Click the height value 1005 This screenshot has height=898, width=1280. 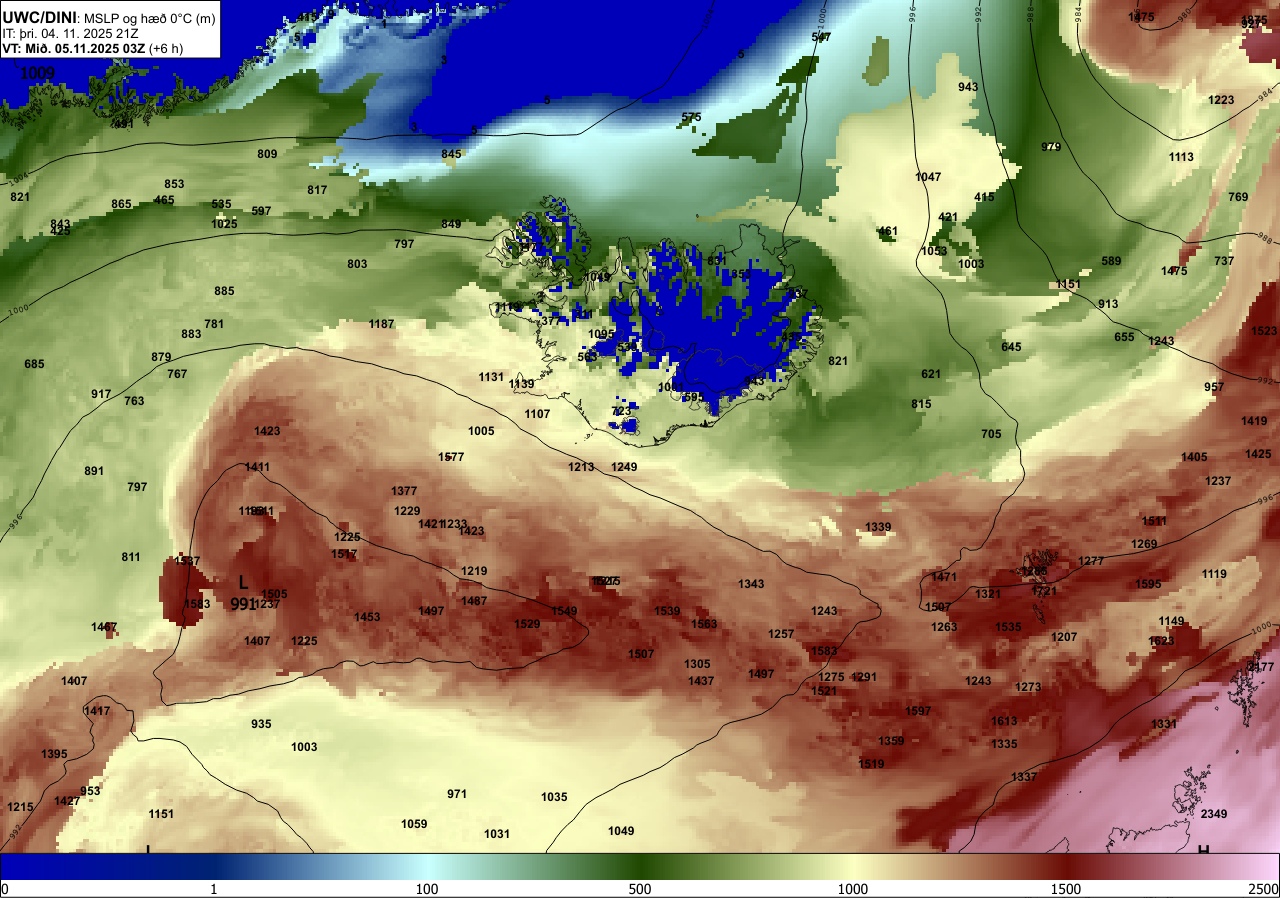coord(481,431)
